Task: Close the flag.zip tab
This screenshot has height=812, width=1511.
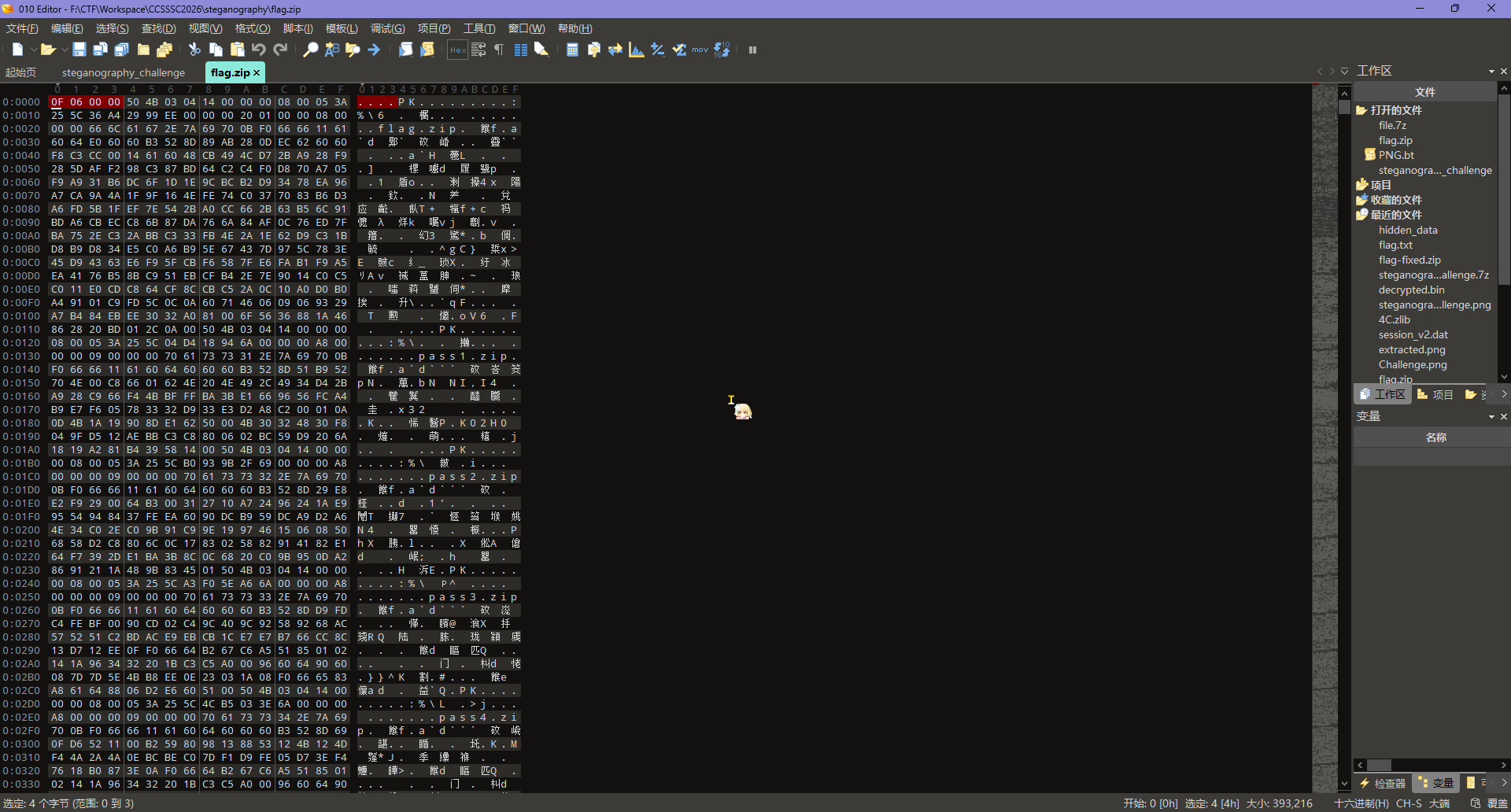Action: tap(257, 72)
